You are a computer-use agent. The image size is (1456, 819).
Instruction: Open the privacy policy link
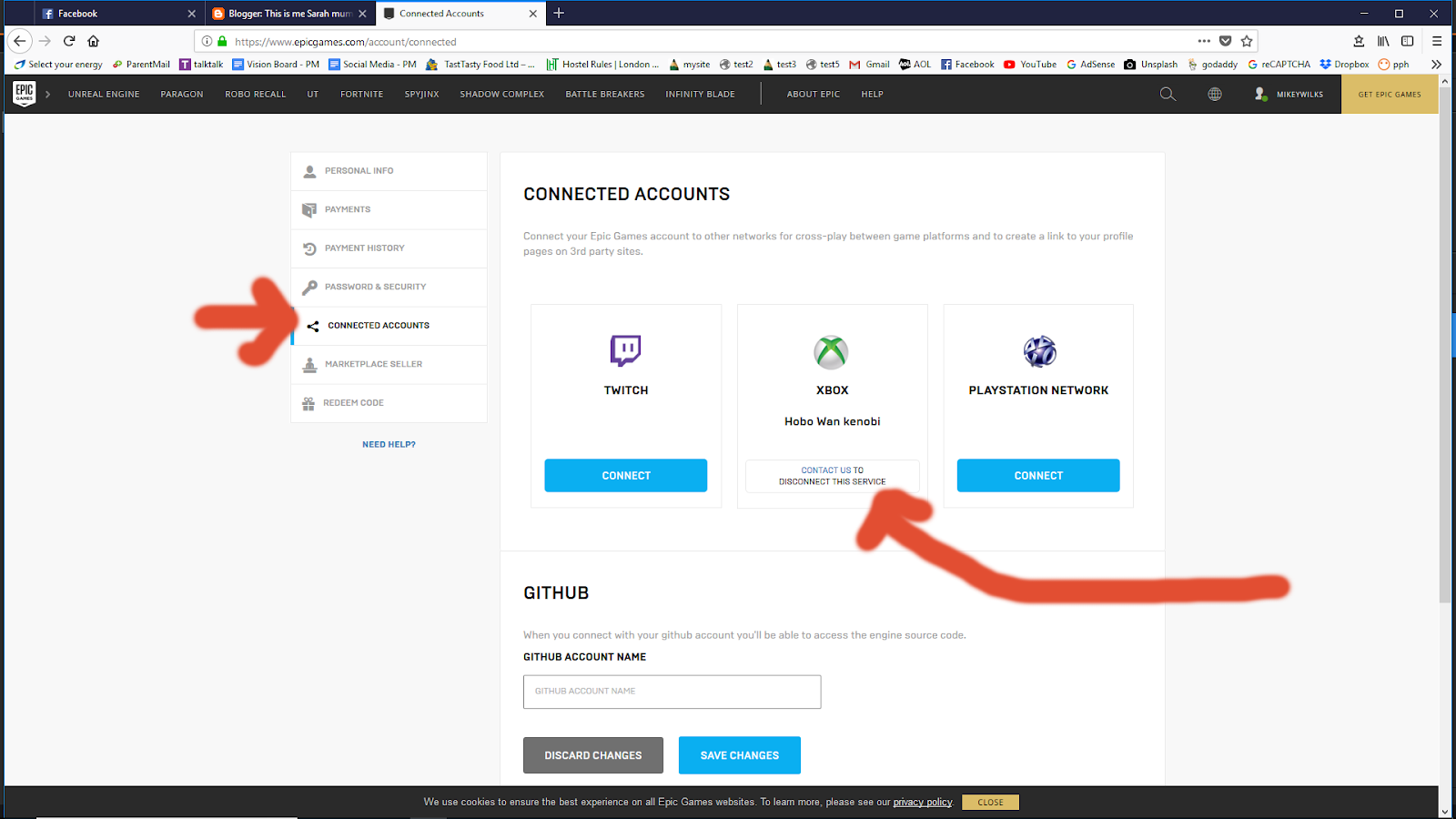tap(923, 802)
